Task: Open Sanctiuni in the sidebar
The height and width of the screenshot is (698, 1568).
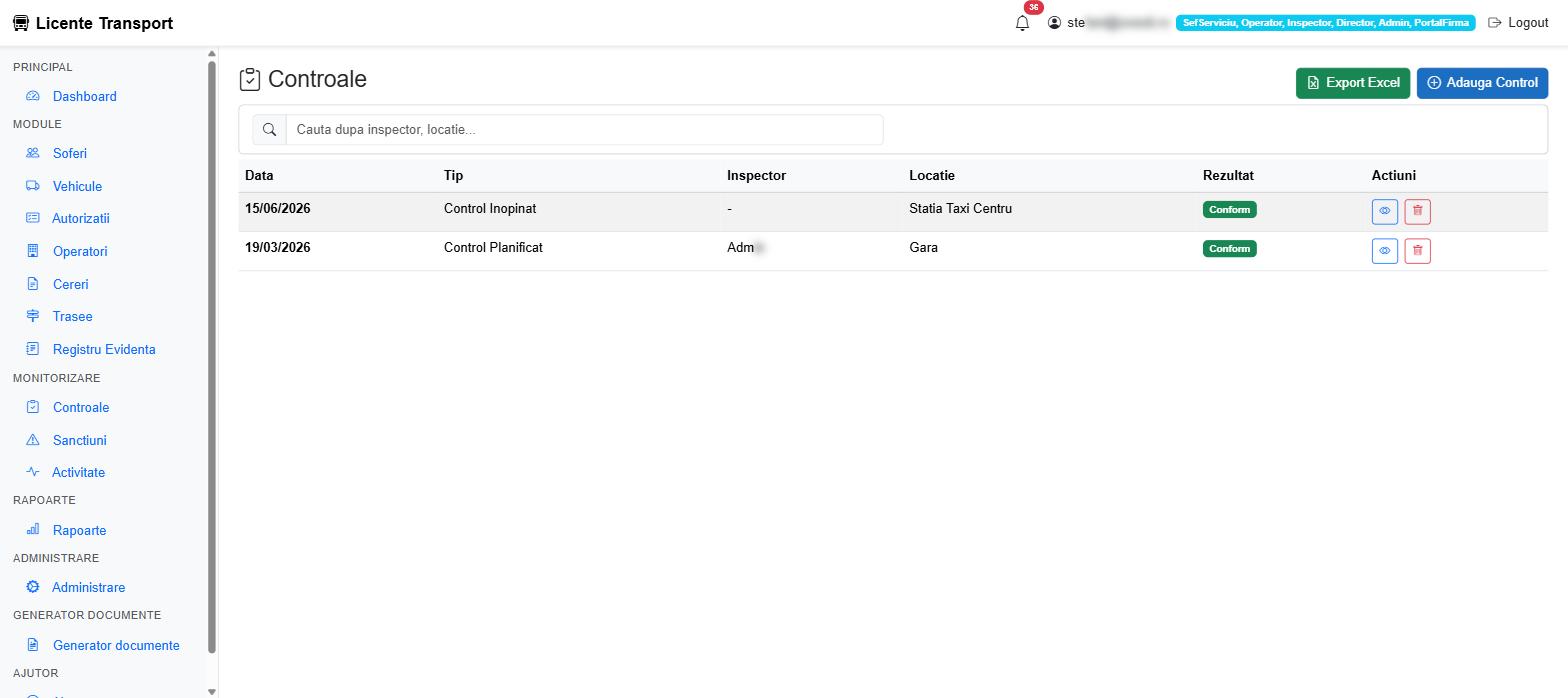Action: point(79,440)
